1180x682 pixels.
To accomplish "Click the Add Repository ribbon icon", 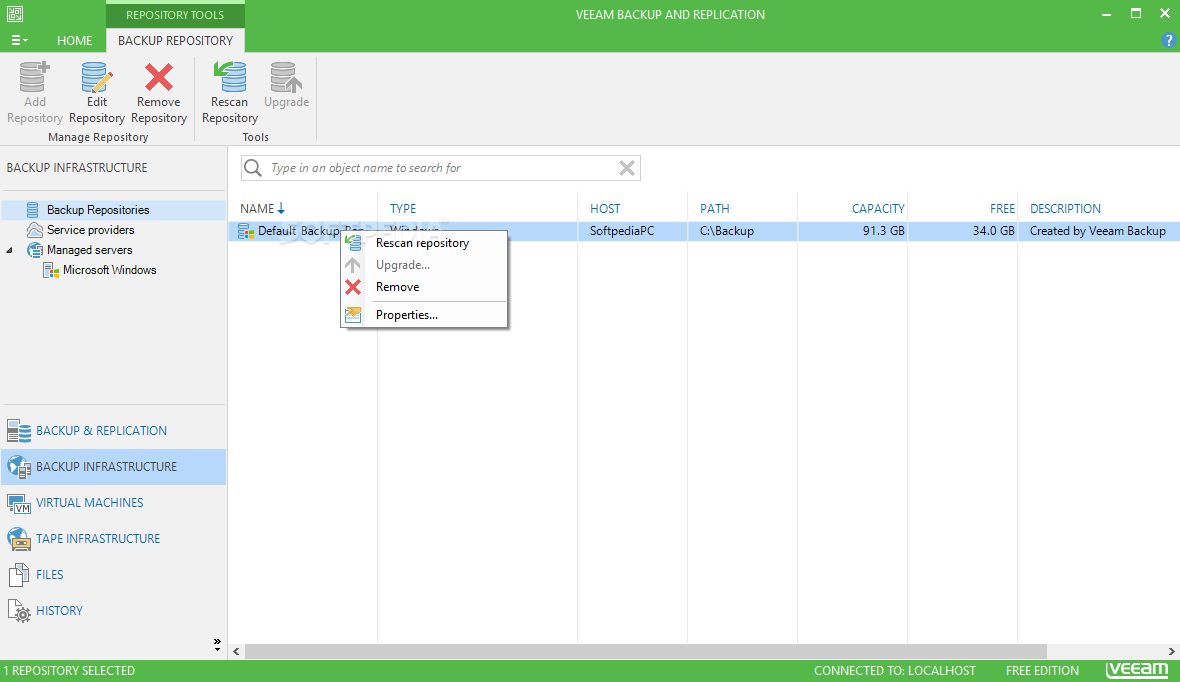I will click(34, 77).
